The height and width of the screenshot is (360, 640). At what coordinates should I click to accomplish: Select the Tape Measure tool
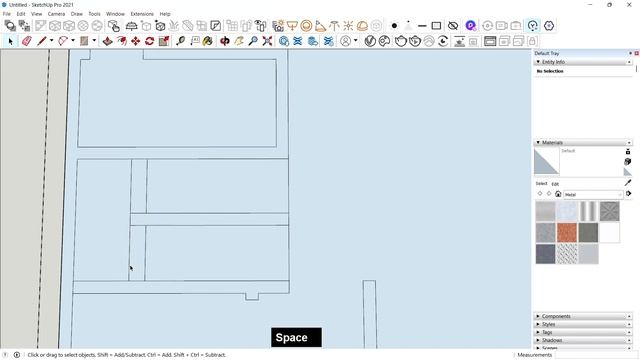point(180,41)
